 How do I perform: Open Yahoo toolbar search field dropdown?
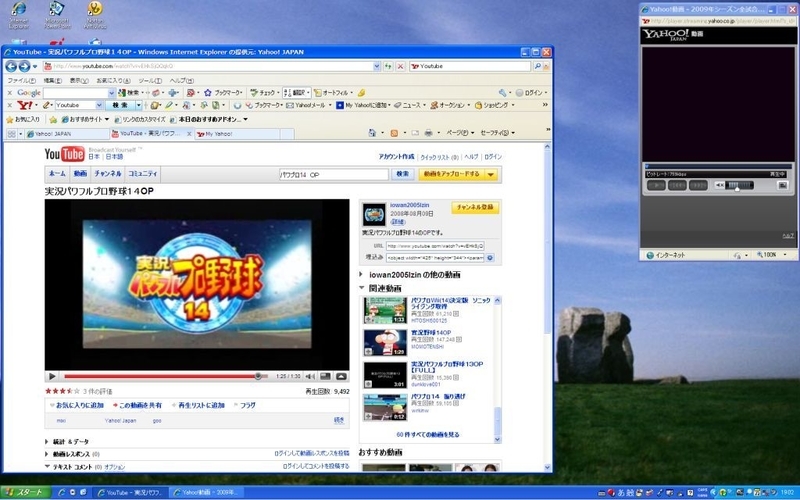(99, 105)
